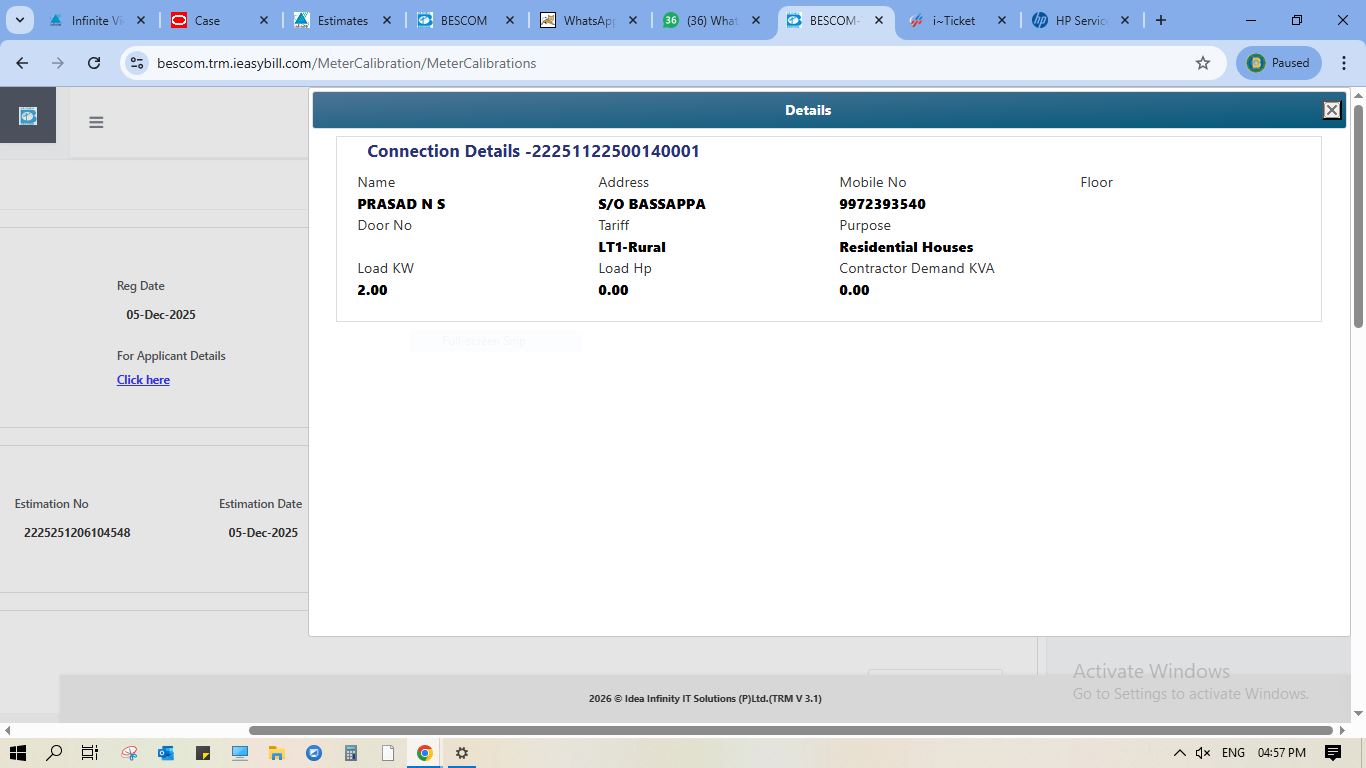
Task: Click the page vertical scrollbar
Action: (x=1358, y=215)
